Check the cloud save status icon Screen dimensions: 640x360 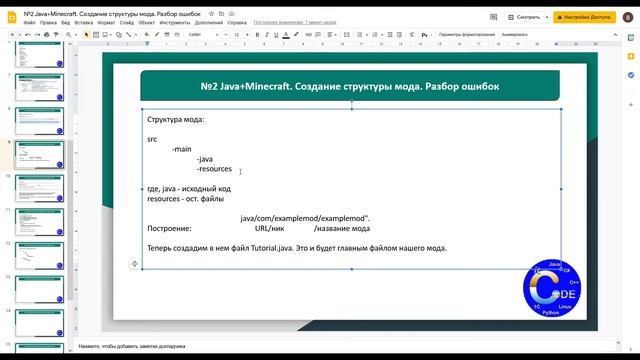[231, 14]
